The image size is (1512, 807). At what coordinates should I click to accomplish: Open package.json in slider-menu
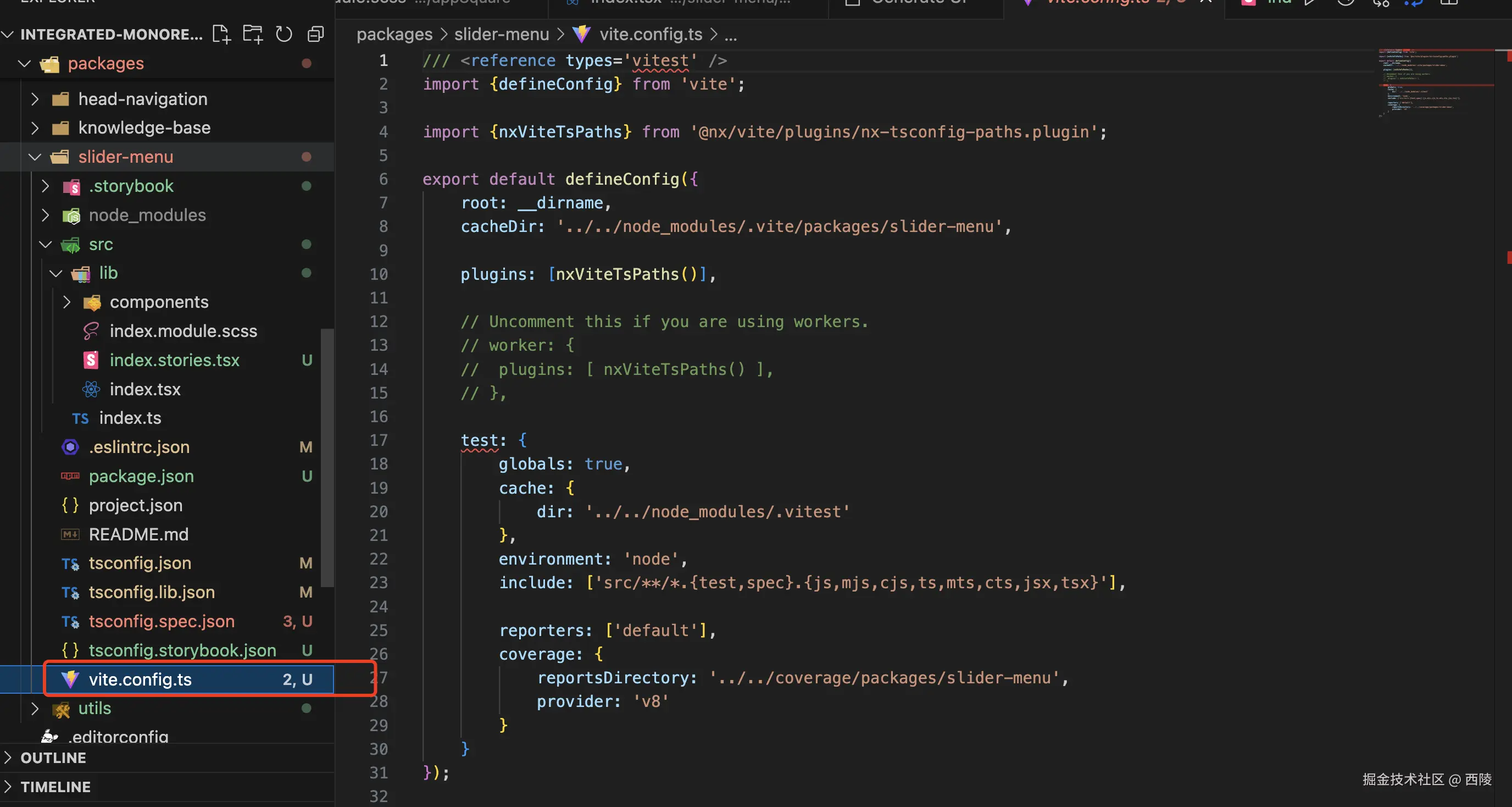pos(141,476)
